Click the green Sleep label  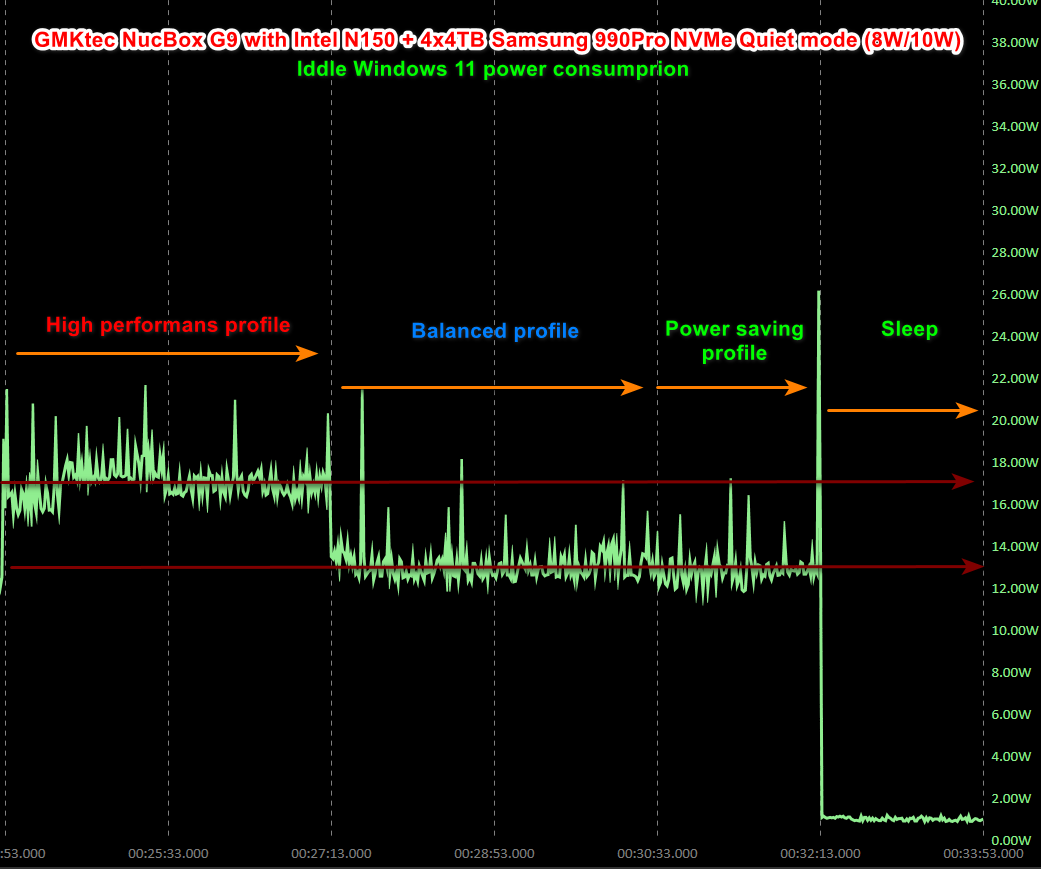tap(909, 329)
